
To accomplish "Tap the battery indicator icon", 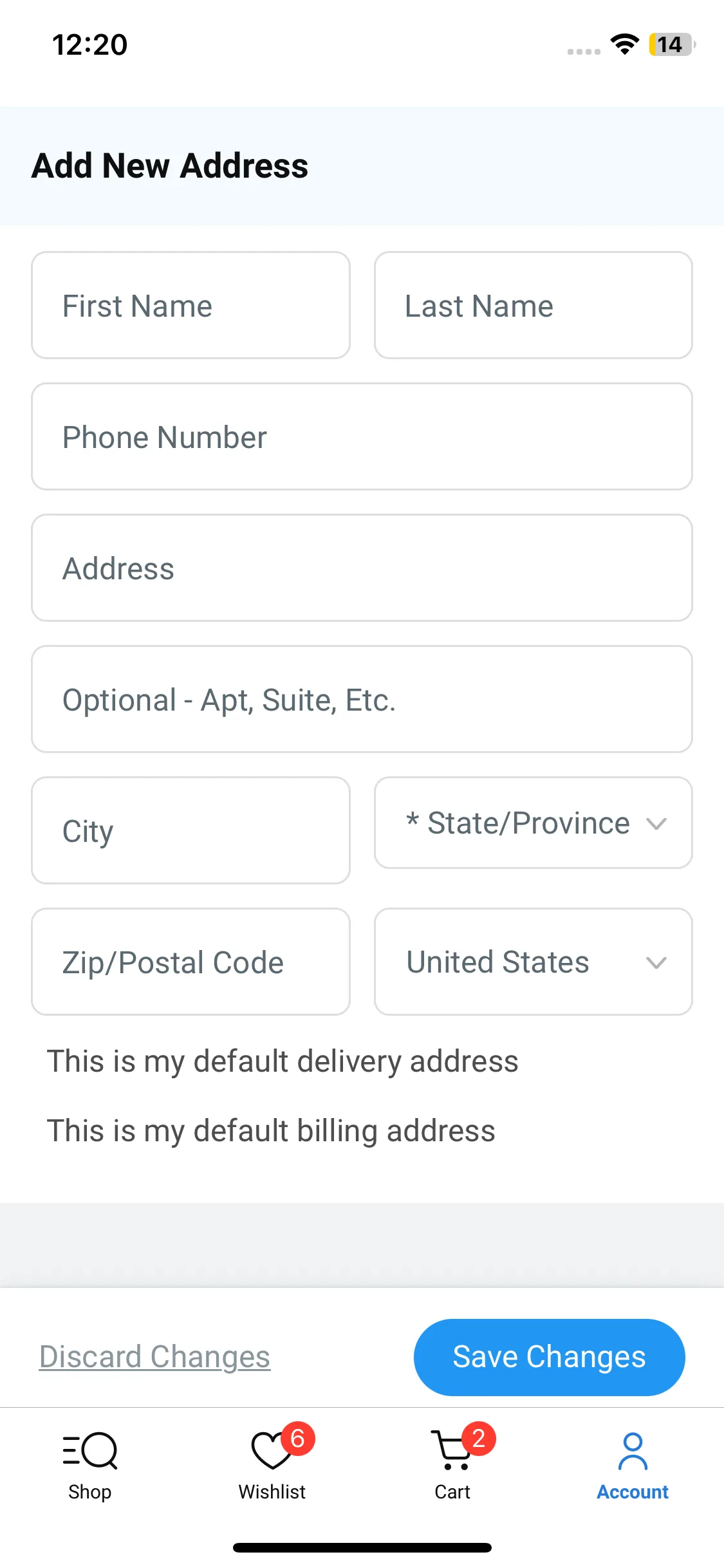I will point(671,44).
